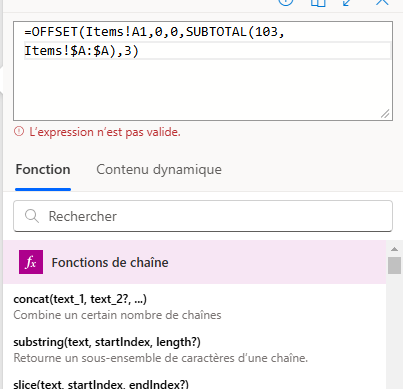Click the collapse arrows icon at top
403x389 pixels.
[347, 2]
